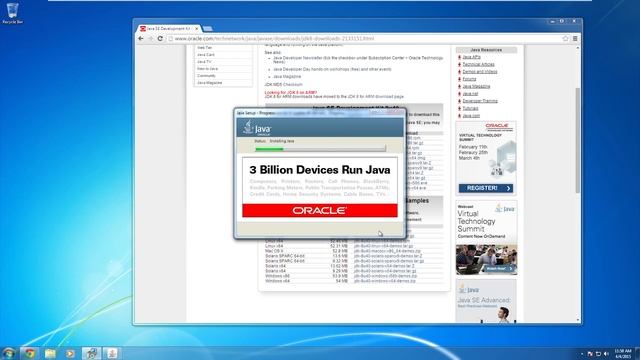Open Demos and Videos resource link
Viewport: 640px width, 360px height.
click(x=480, y=72)
